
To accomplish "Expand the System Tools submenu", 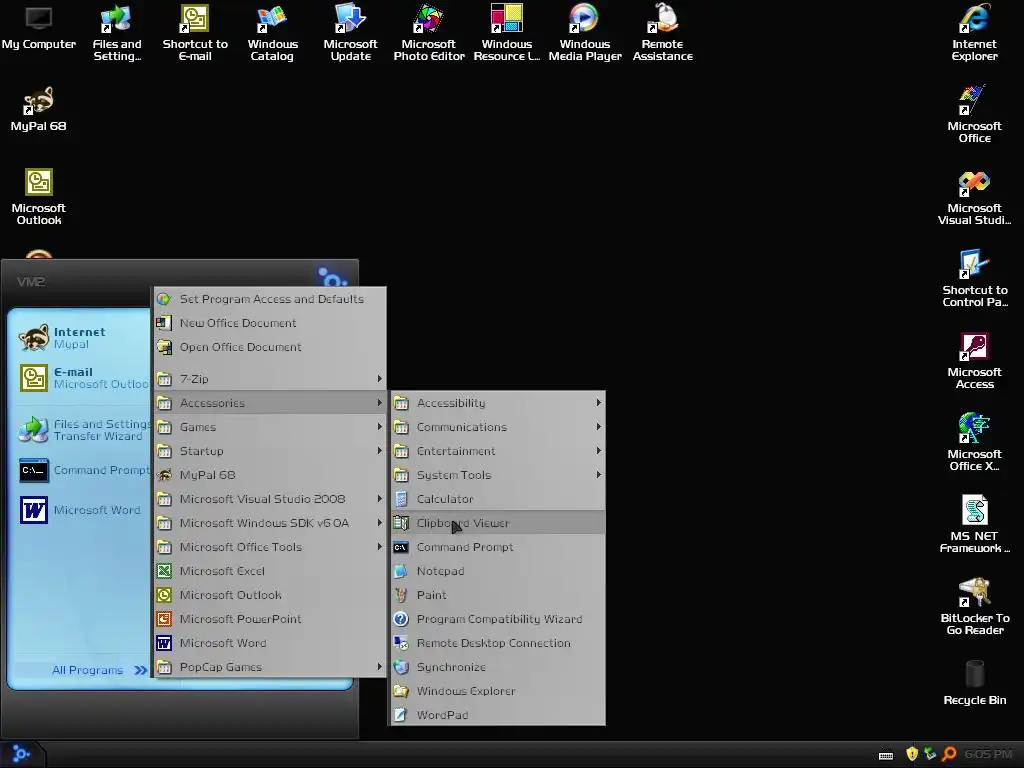I will pyautogui.click(x=498, y=475).
